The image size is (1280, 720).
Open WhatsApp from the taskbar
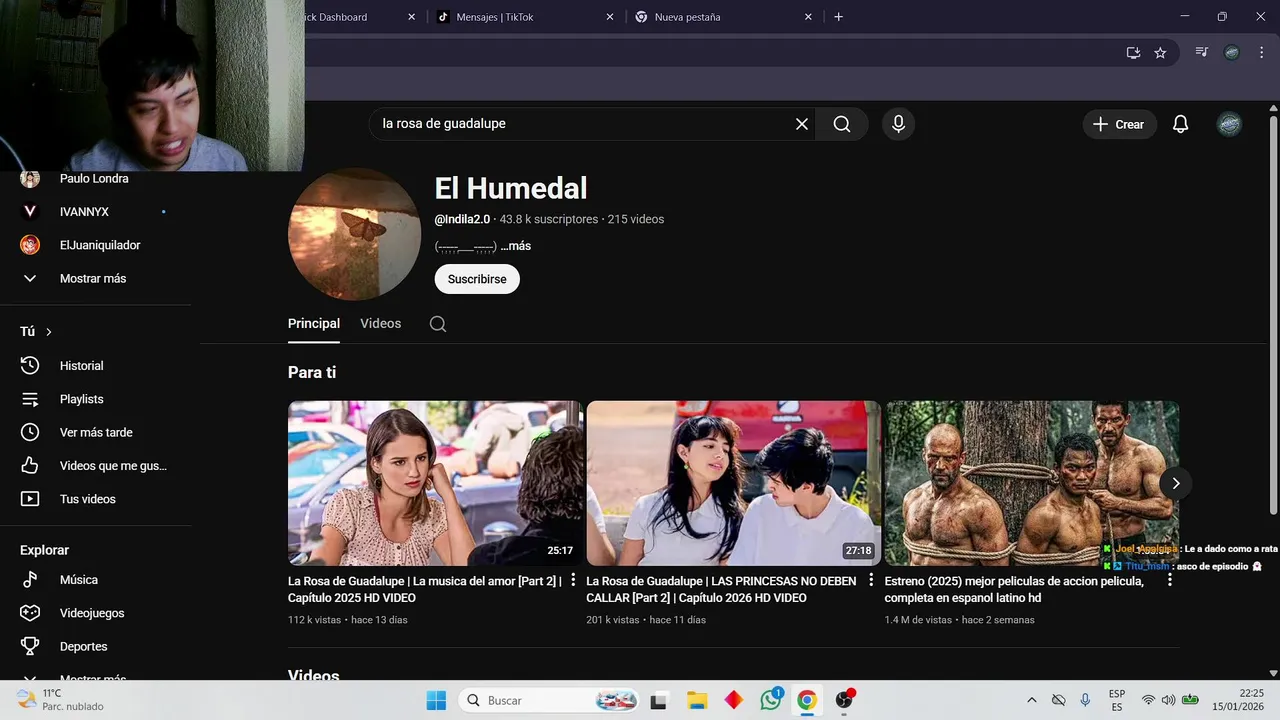pos(770,700)
